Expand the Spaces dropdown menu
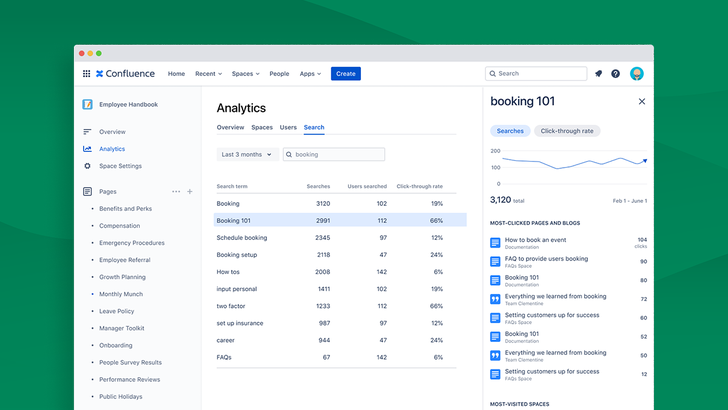Screen dimensions: 728x410 click(246, 74)
